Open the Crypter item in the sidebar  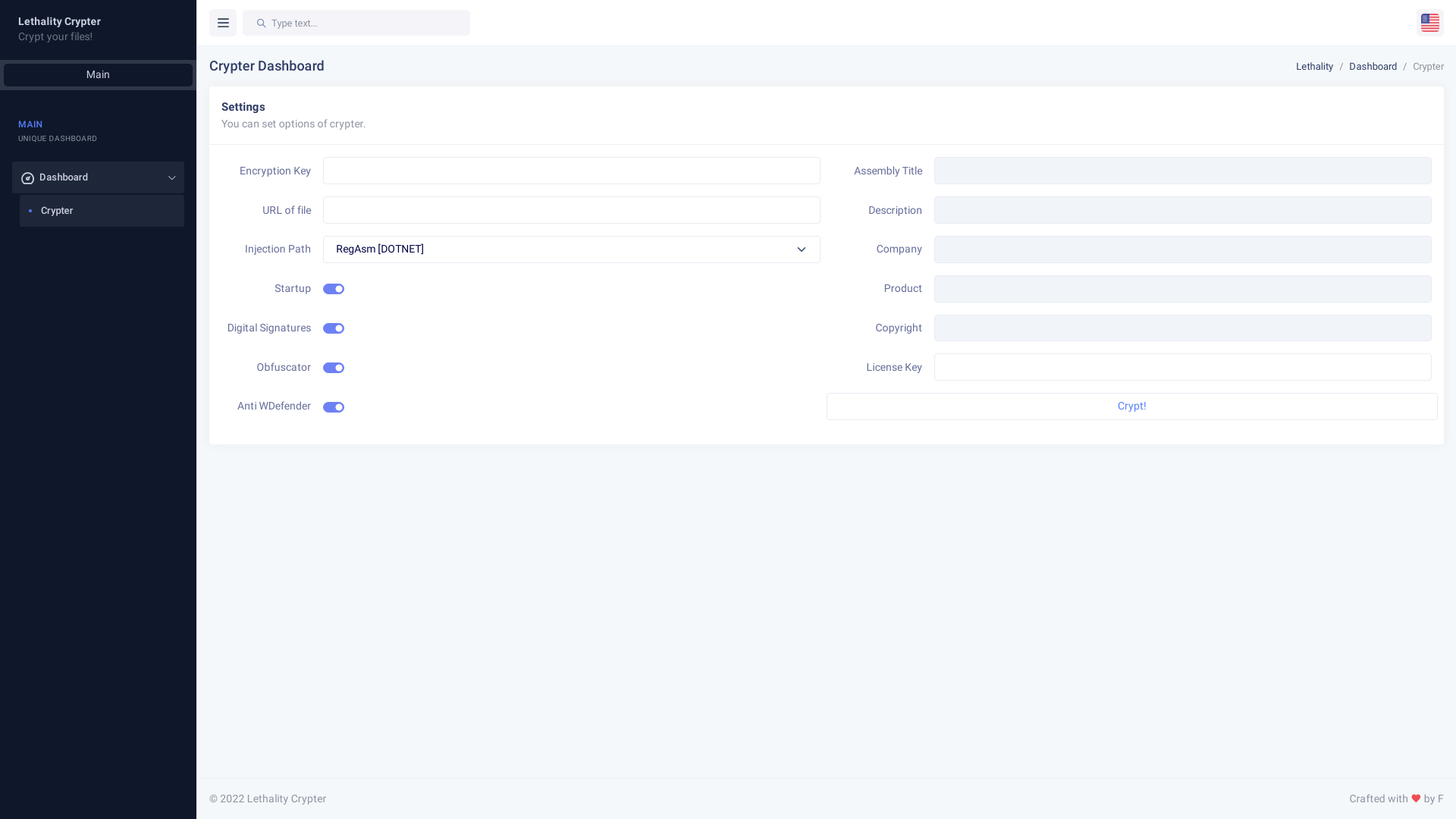[x=102, y=211]
